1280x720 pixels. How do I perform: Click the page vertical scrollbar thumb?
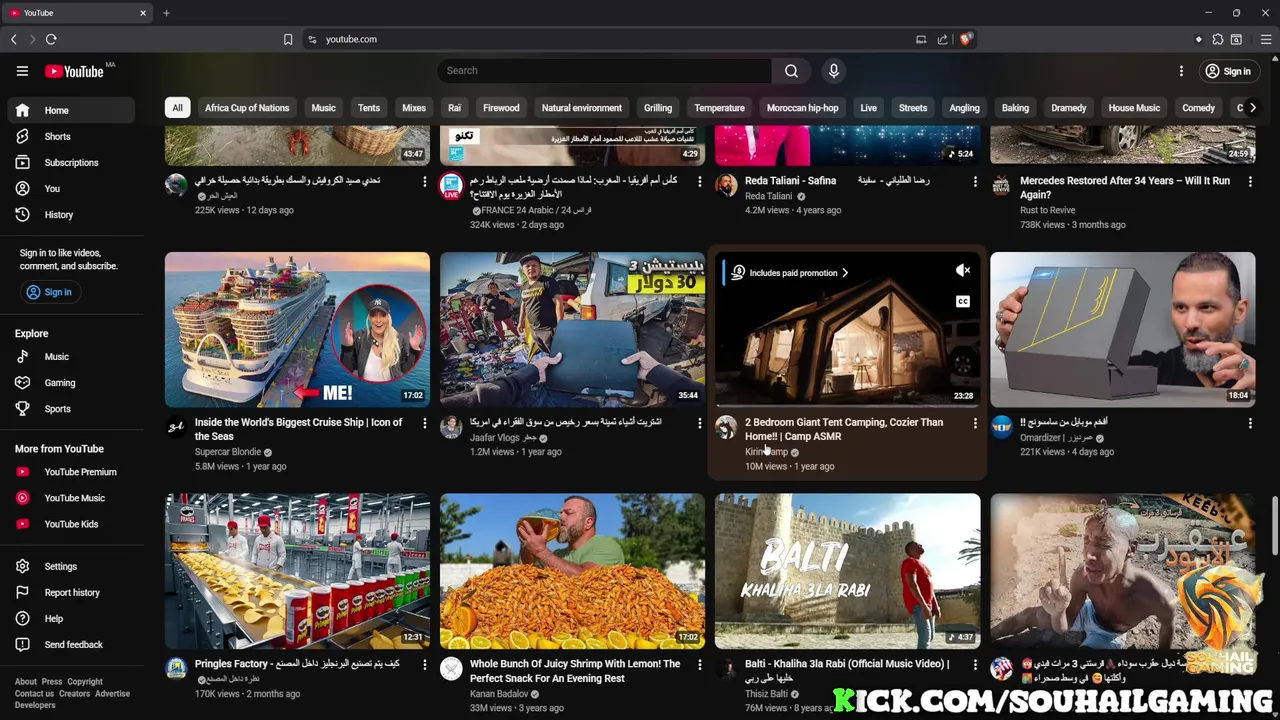click(x=1274, y=524)
